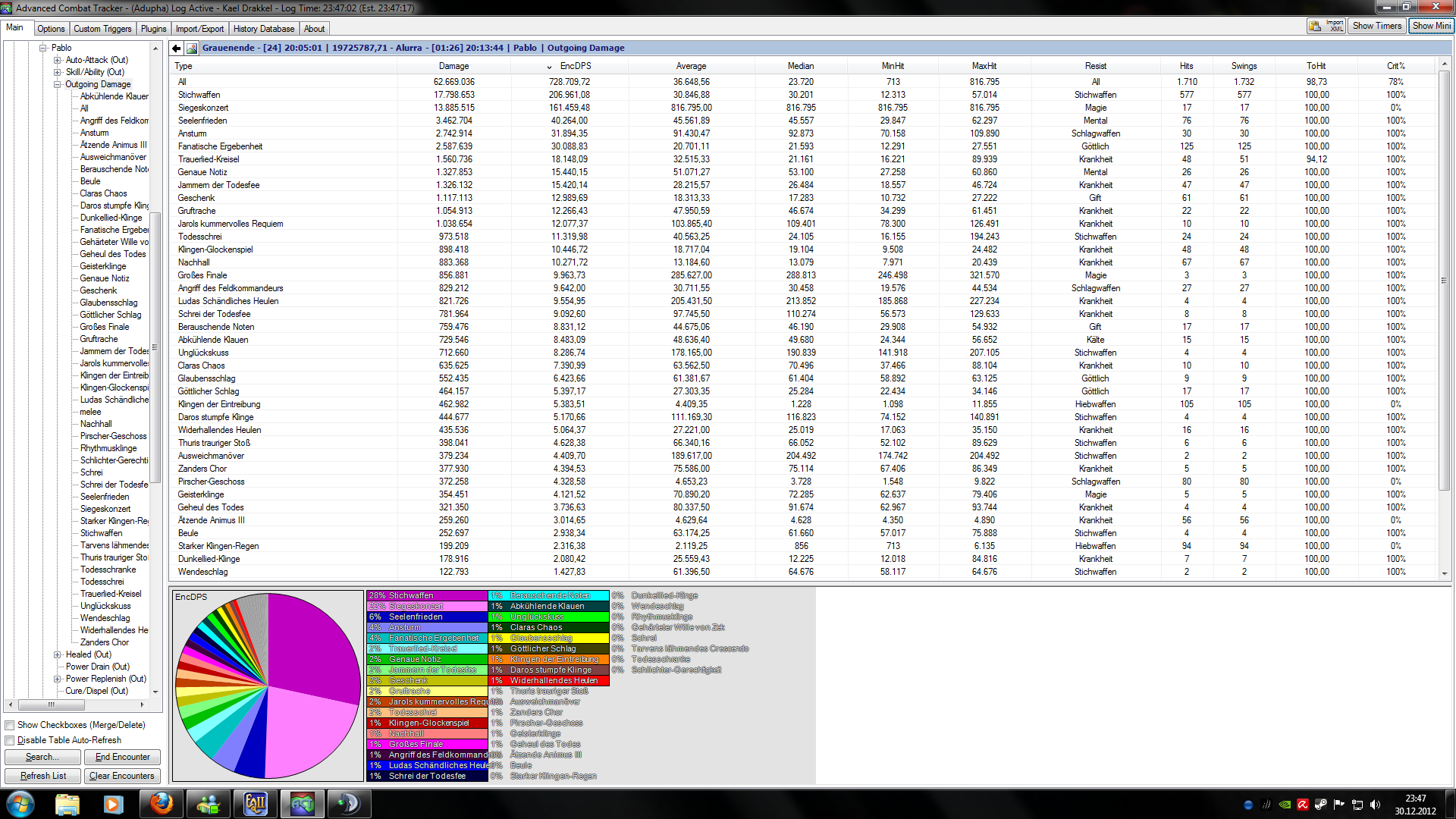Sort by the Crit% column header
The image size is (1456, 819).
pyautogui.click(x=1396, y=66)
